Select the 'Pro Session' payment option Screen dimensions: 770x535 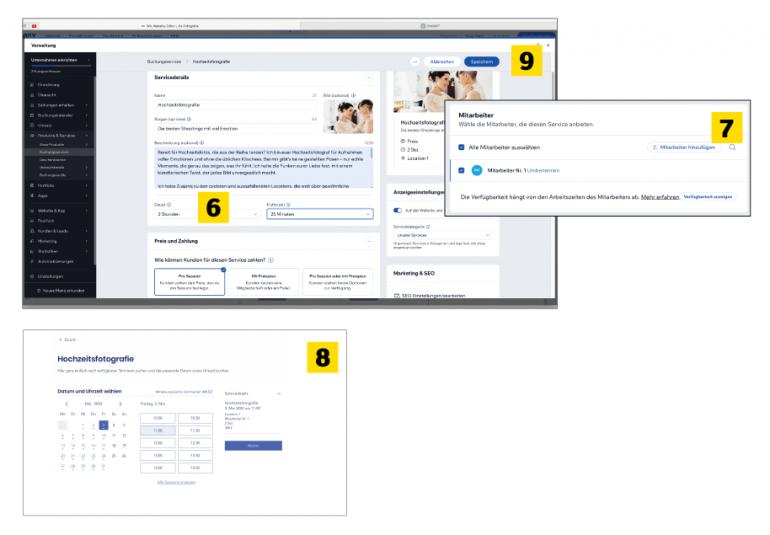(x=190, y=282)
